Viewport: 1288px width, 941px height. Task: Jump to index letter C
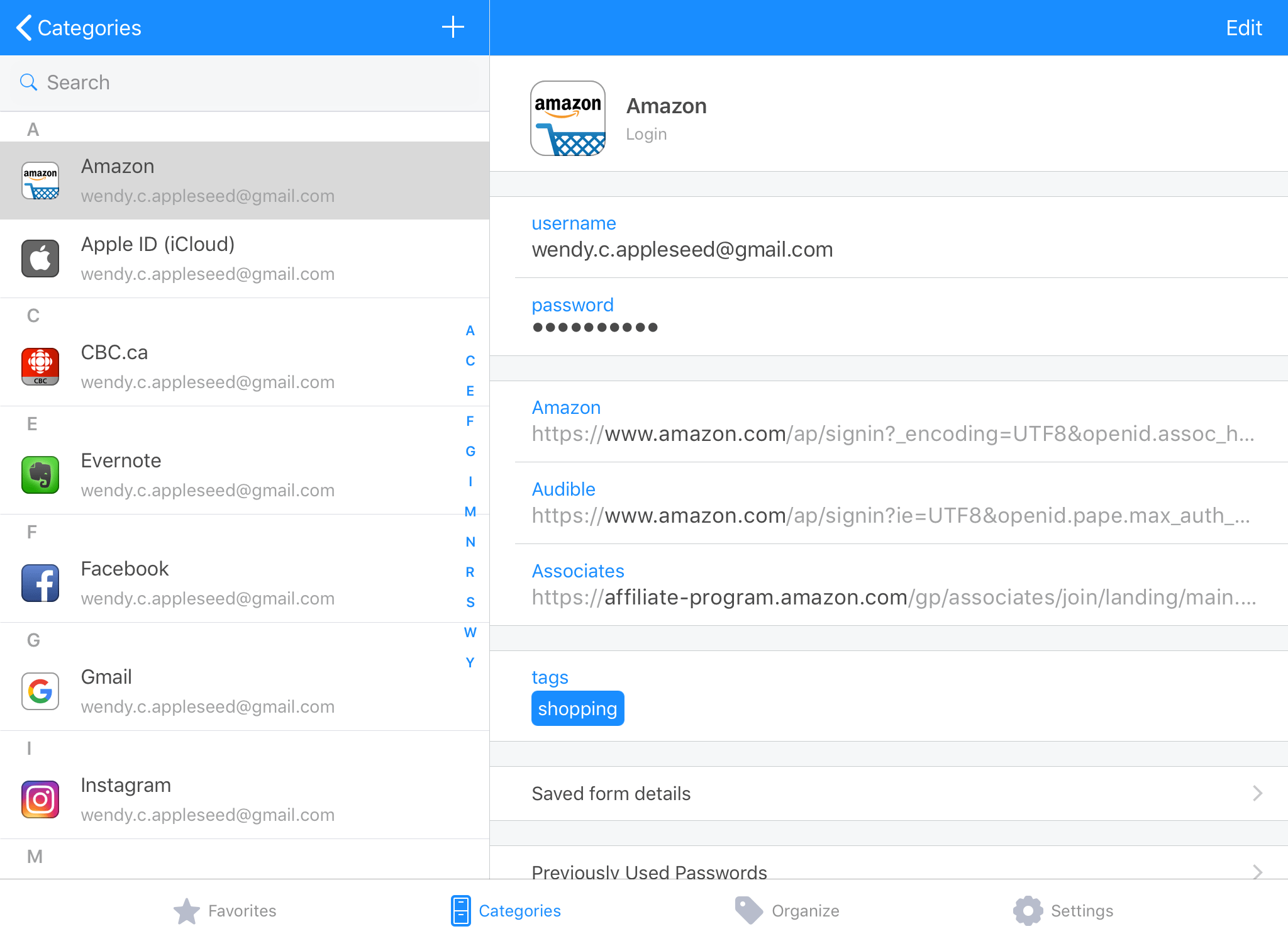(470, 361)
